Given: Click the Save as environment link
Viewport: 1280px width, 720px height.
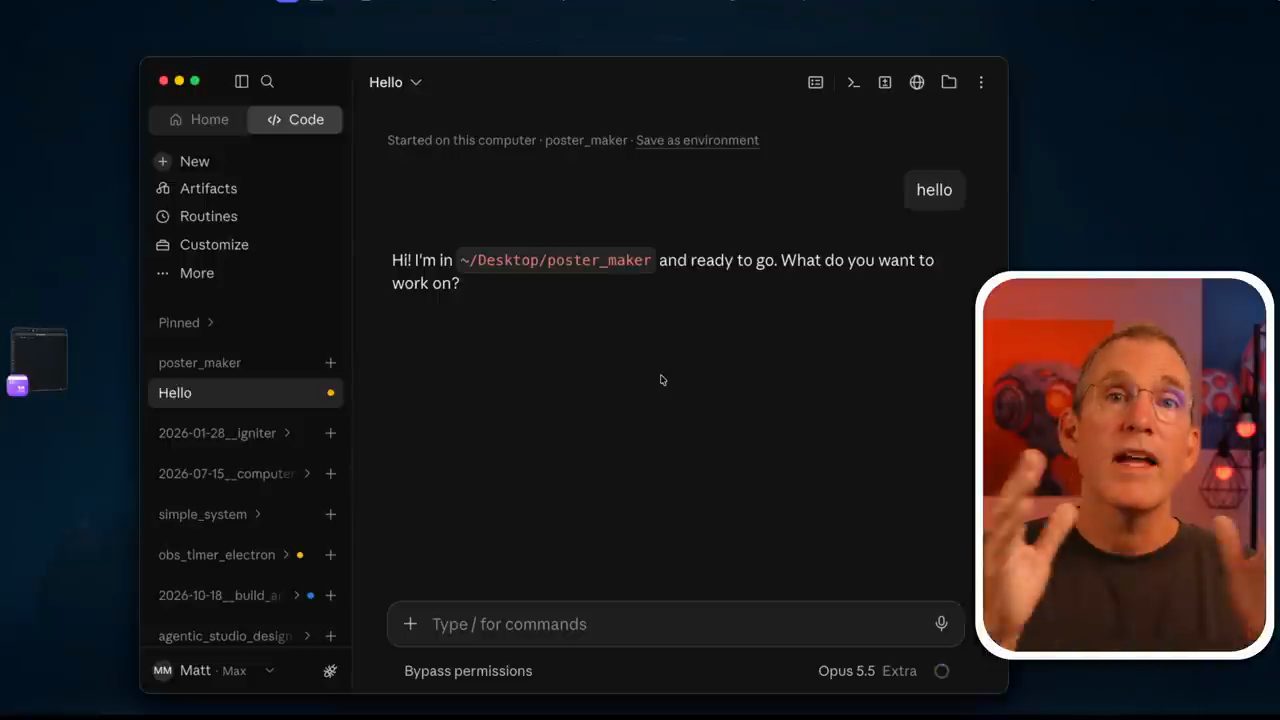Looking at the screenshot, I should [697, 140].
